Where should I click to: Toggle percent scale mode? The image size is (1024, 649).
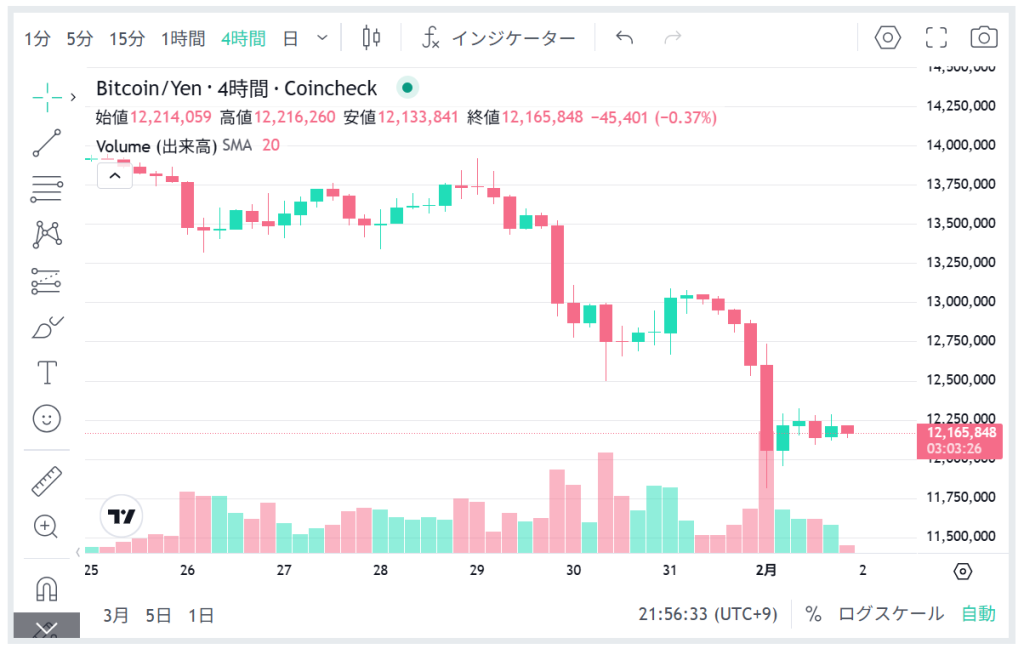pyautogui.click(x=813, y=614)
